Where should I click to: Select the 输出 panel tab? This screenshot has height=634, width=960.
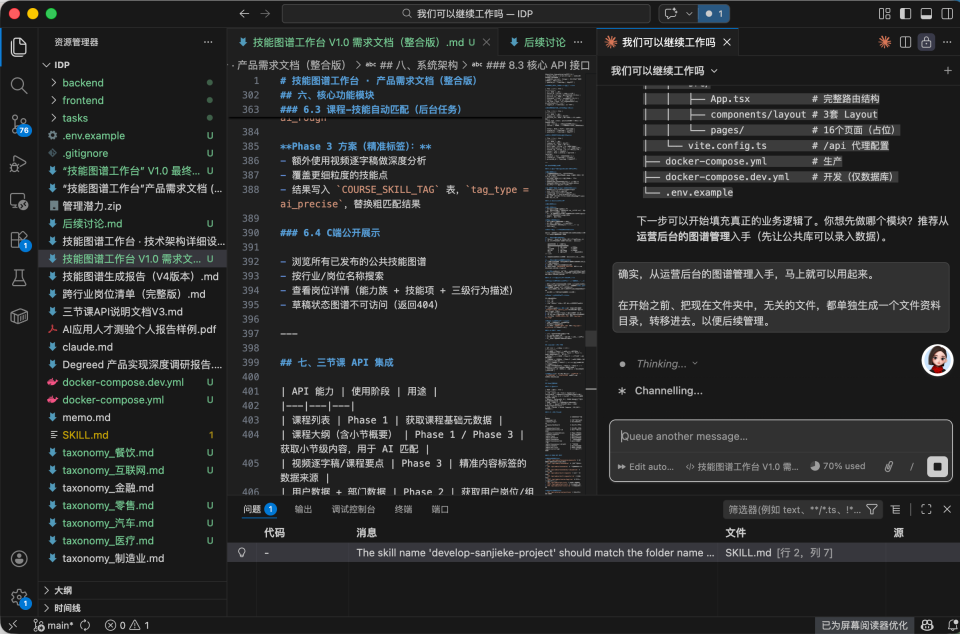point(303,509)
